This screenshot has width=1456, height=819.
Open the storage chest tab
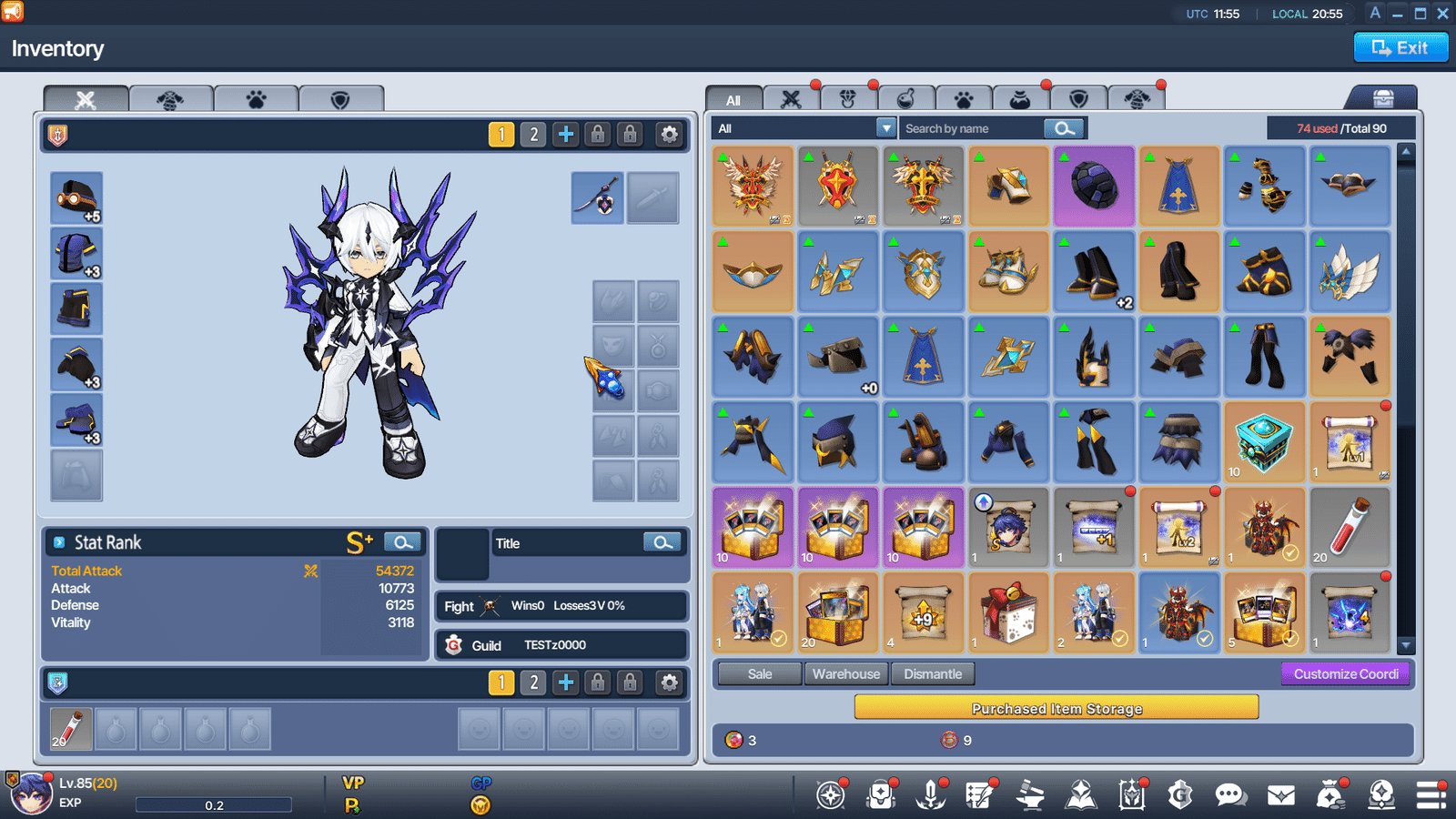(1383, 98)
